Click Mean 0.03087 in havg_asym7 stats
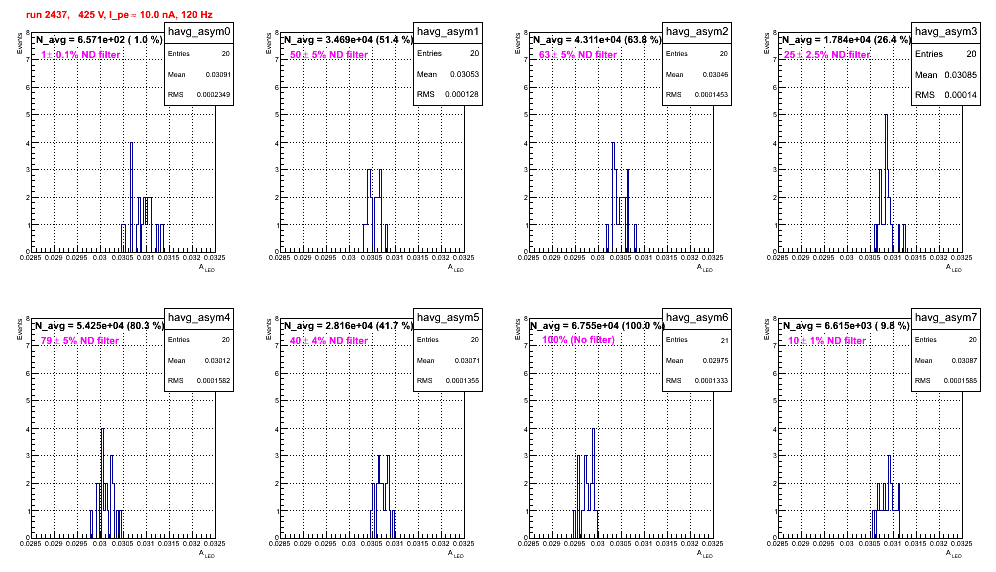This screenshot has width=996, height=572. click(x=946, y=360)
